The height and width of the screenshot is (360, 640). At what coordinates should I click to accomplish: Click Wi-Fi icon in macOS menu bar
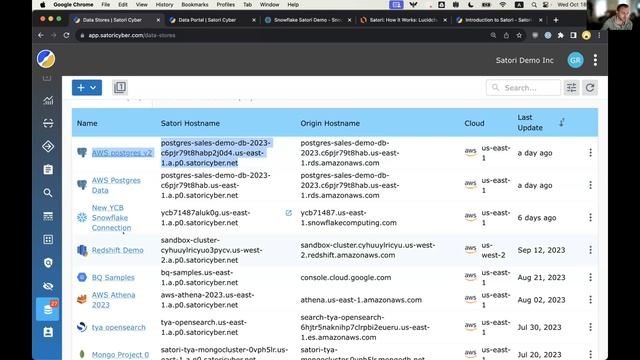click(x=503, y=4)
